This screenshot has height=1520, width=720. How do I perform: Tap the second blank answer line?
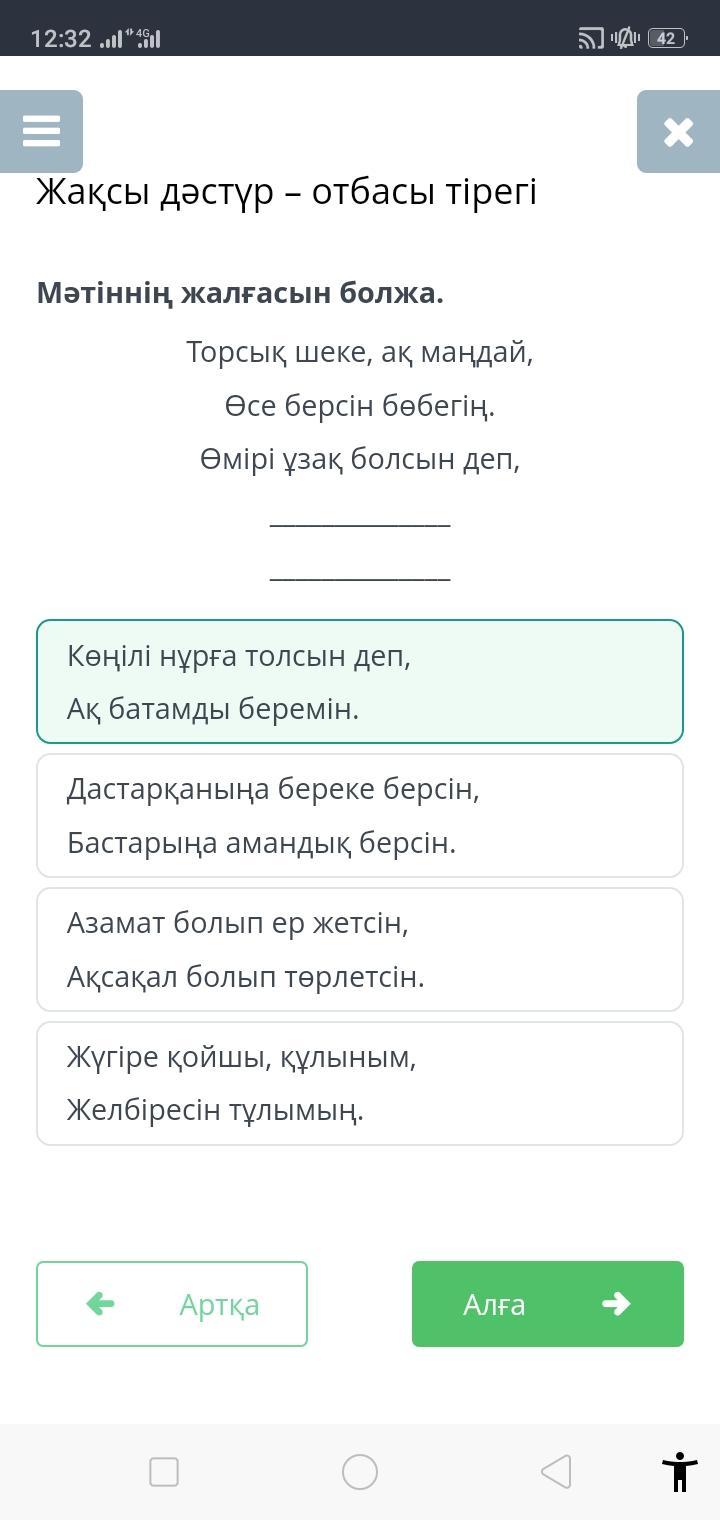coord(360,575)
